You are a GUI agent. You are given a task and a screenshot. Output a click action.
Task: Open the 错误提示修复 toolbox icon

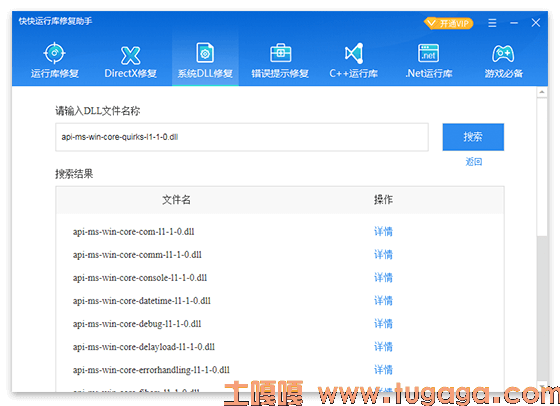pos(280,53)
